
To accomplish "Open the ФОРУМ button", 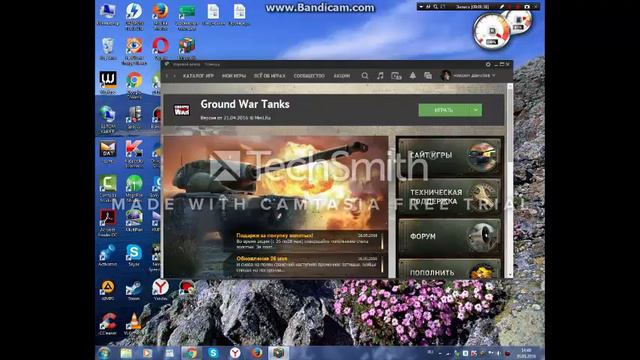I will tap(450, 236).
